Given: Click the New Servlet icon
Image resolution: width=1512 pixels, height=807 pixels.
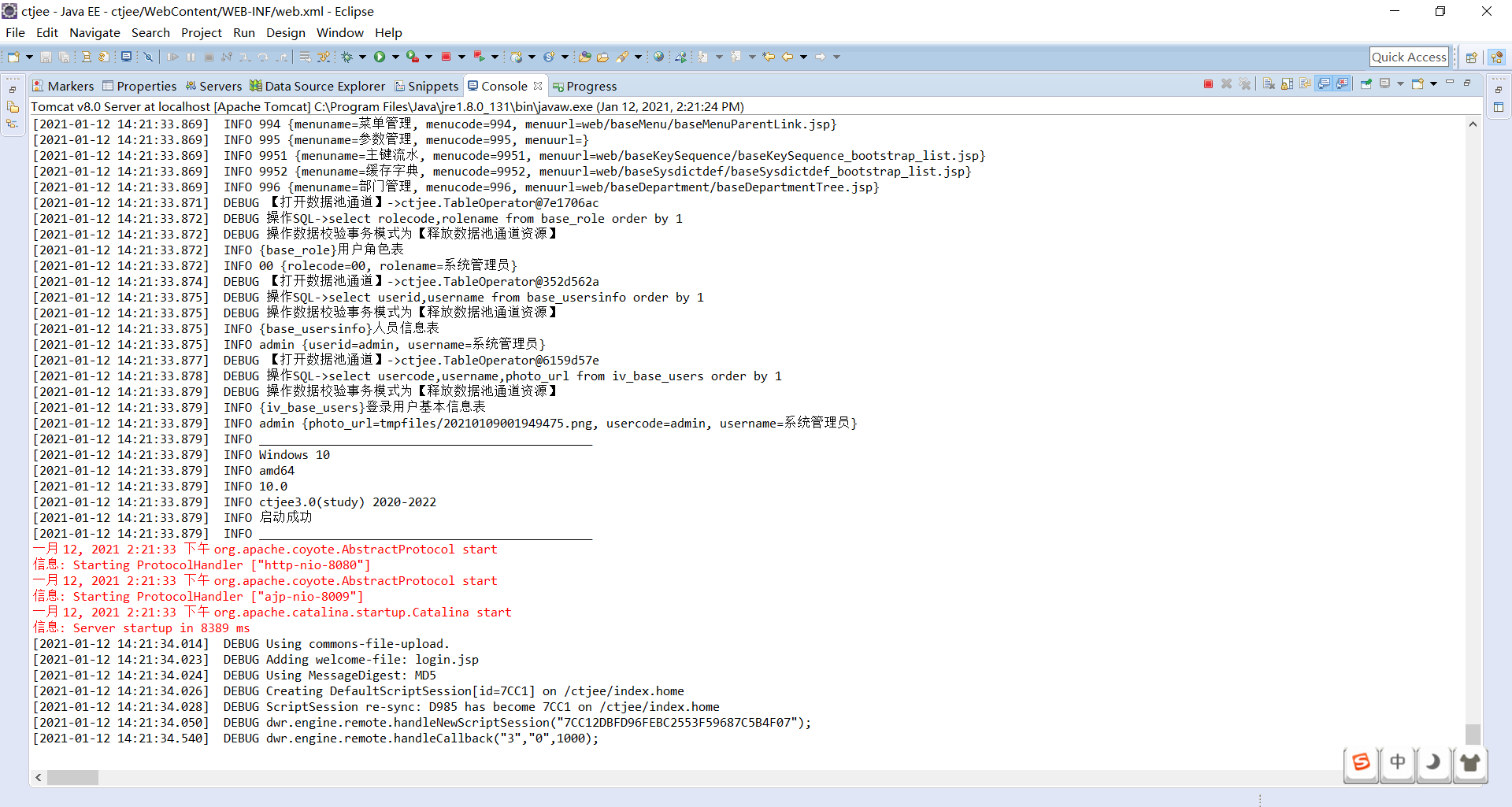Looking at the screenshot, I should click(x=550, y=57).
